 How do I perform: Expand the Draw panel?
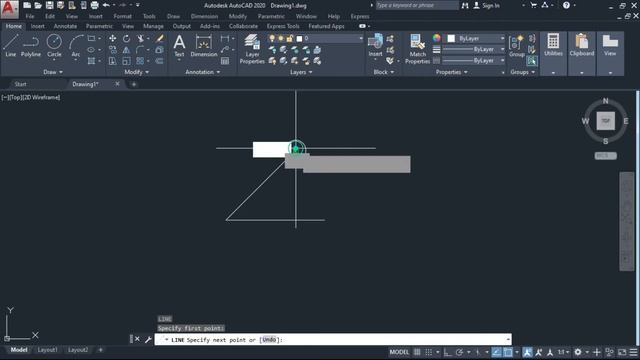53,72
